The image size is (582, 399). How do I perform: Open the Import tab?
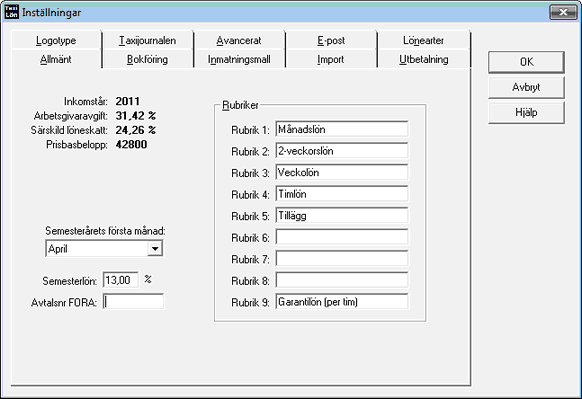coord(331,59)
